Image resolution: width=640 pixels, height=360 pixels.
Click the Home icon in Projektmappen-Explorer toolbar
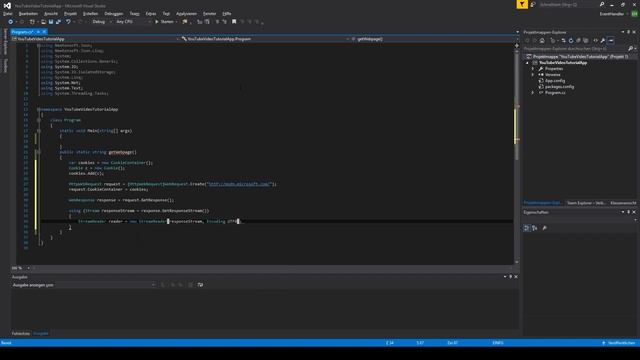tap(542, 40)
